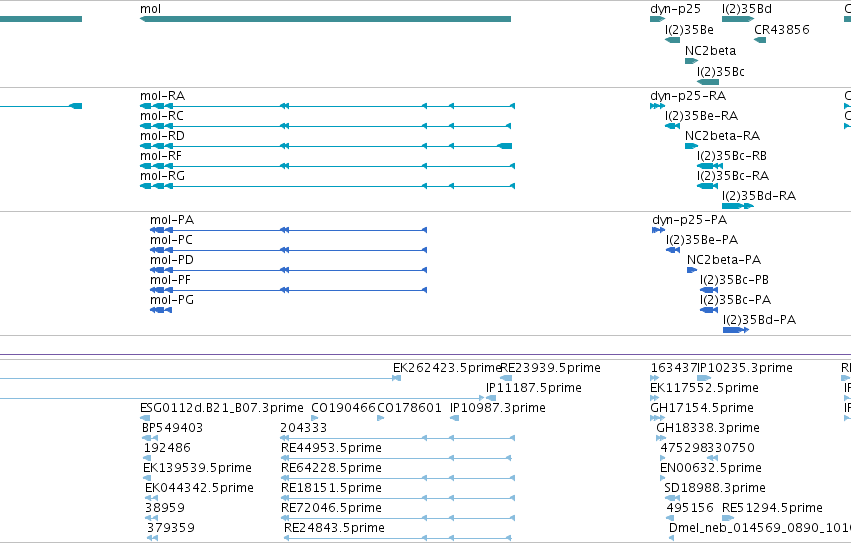Select the EK044342.5prime EST label
The image size is (851, 543).
tap(199, 489)
